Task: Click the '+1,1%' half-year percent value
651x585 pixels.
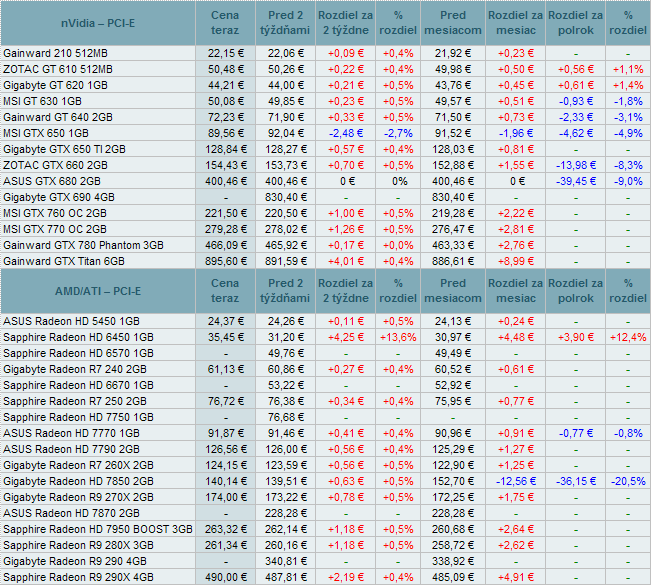Action: [x=628, y=69]
